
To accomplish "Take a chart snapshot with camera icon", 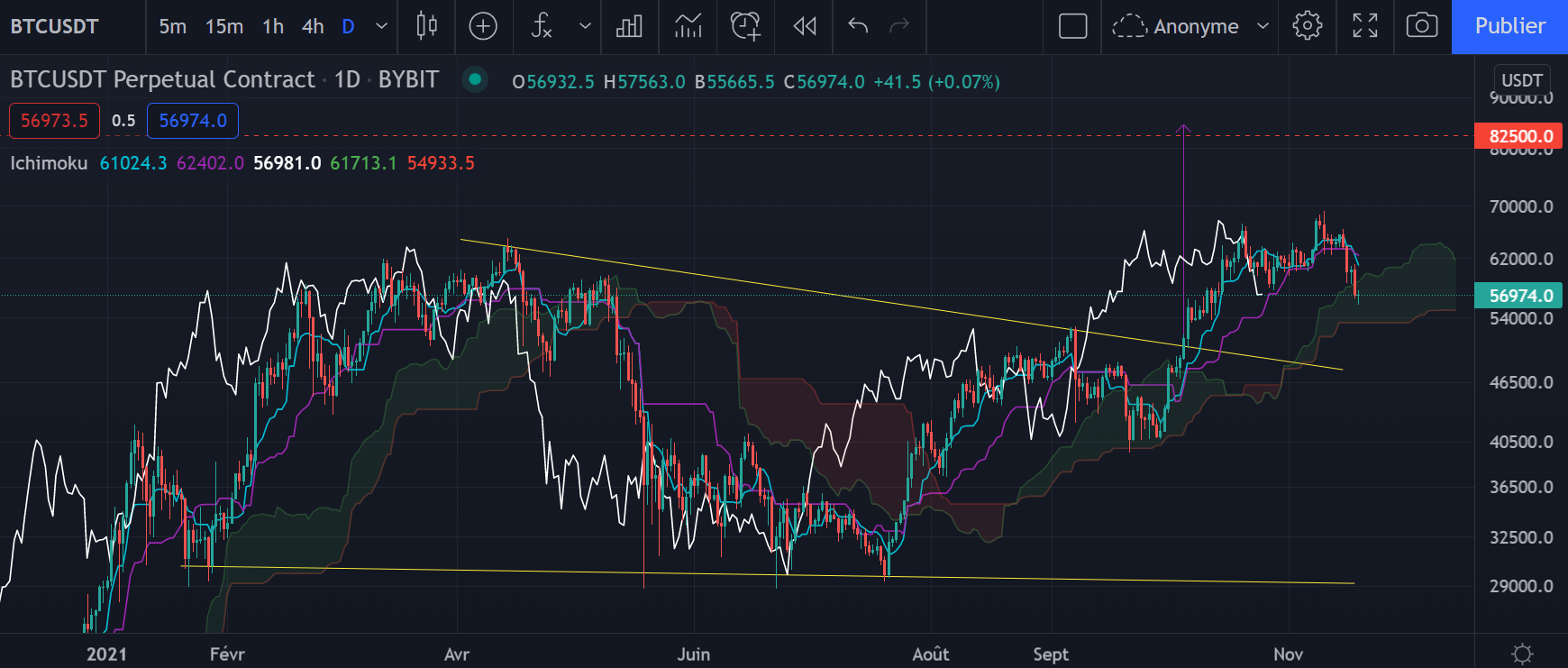I will tap(1421, 26).
